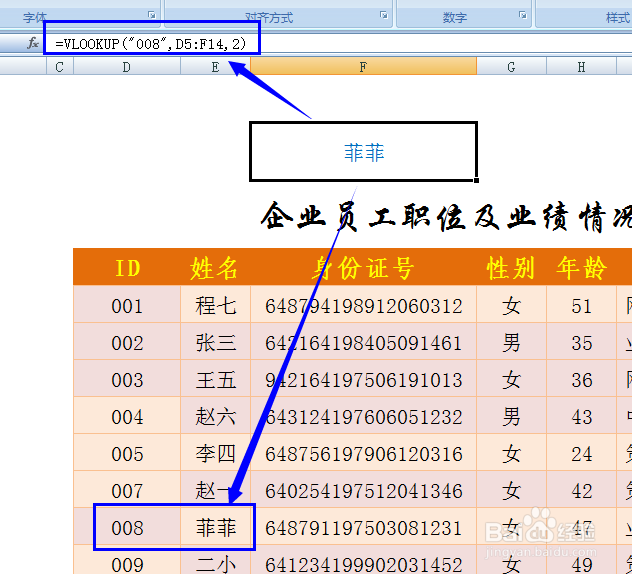Click the title 企业员工职位及业绩情况

coord(446,217)
